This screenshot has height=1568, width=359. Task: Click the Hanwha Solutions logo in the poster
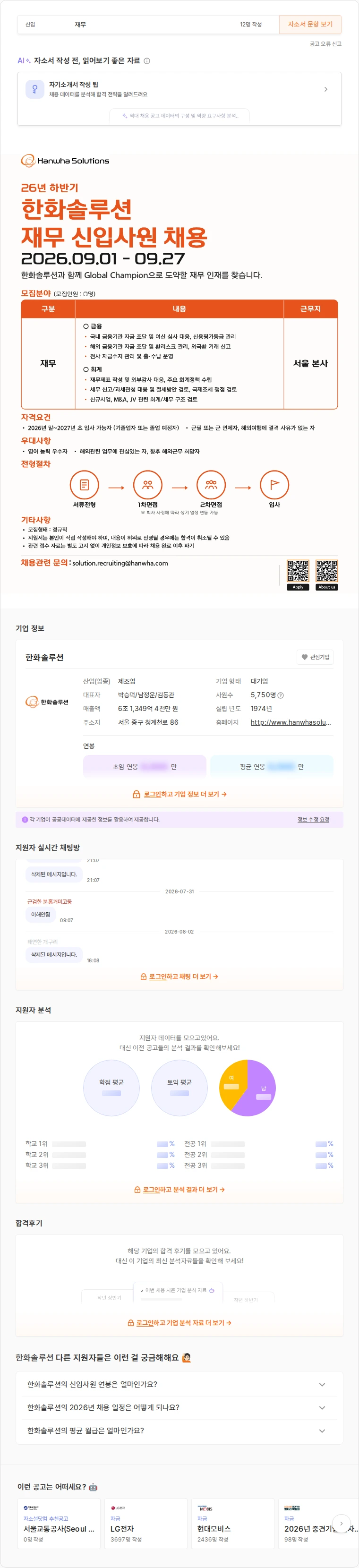(65, 161)
